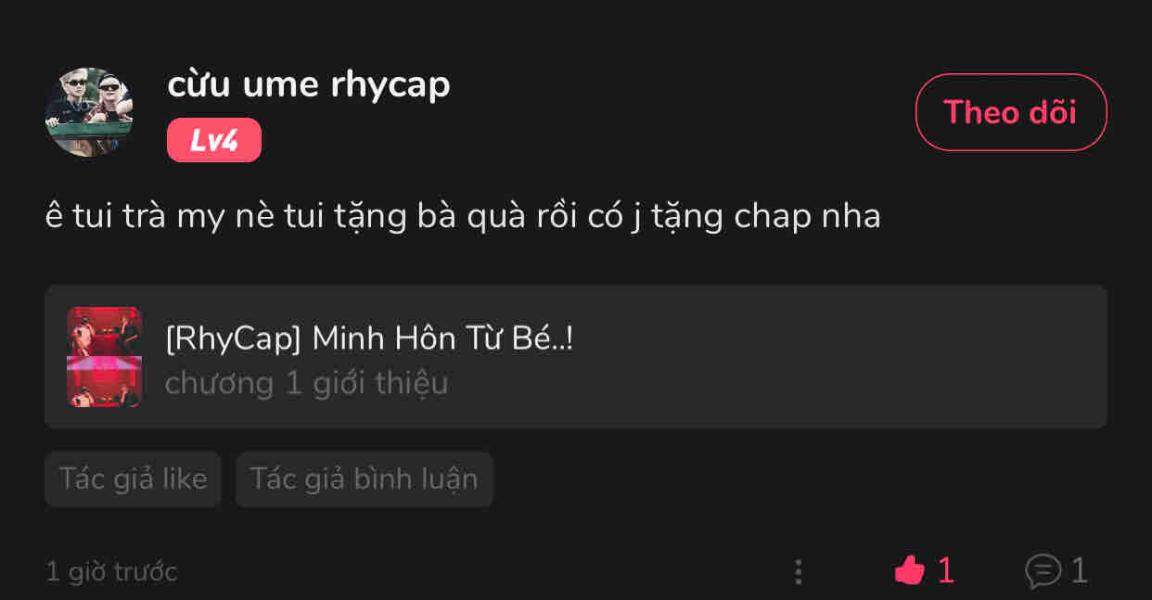
Task: Click the comment text about trà my
Action: click(463, 217)
